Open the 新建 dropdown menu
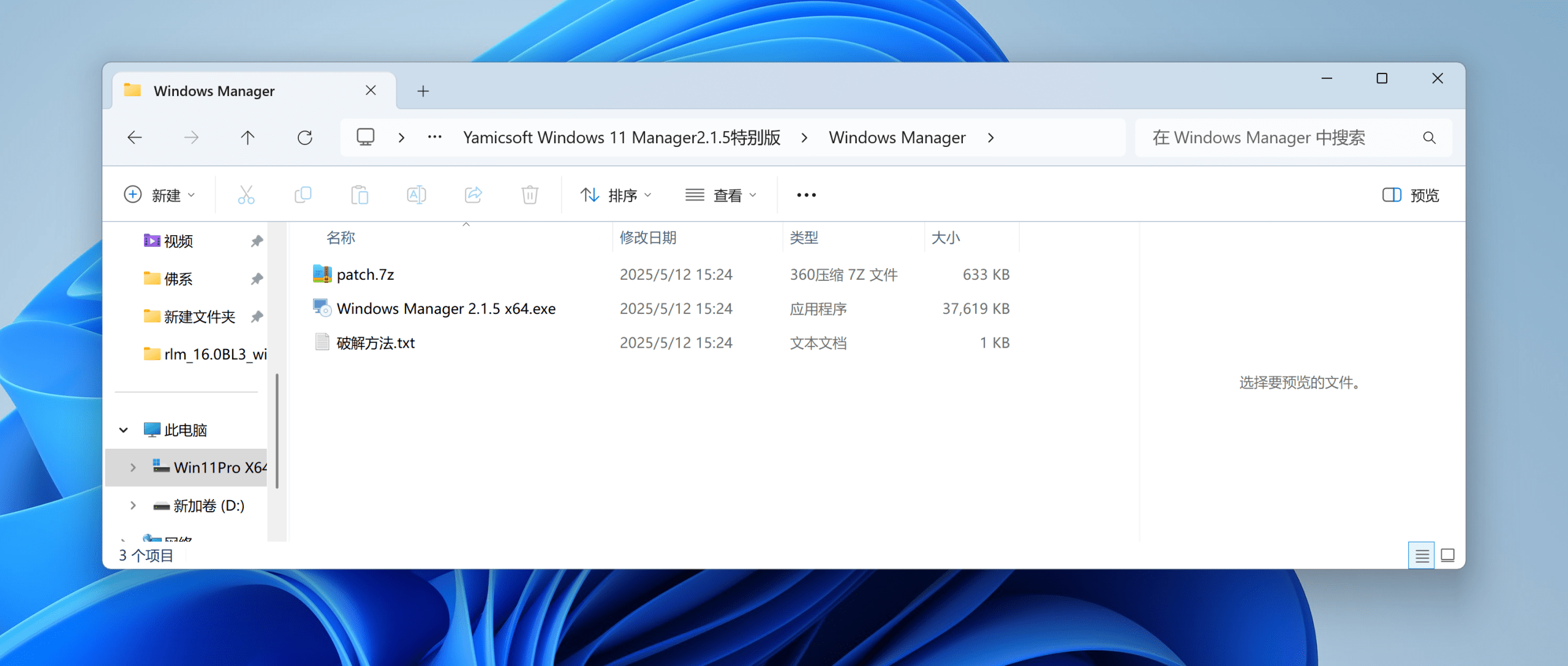Image resolution: width=1568 pixels, height=666 pixels. coord(160,195)
